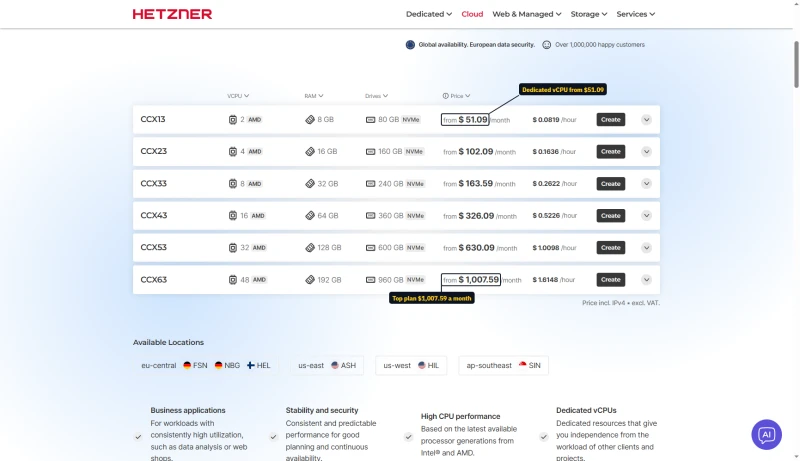The image size is (800, 461).
Task: Click the CPU icon in CCX53 row
Action: coord(233,248)
